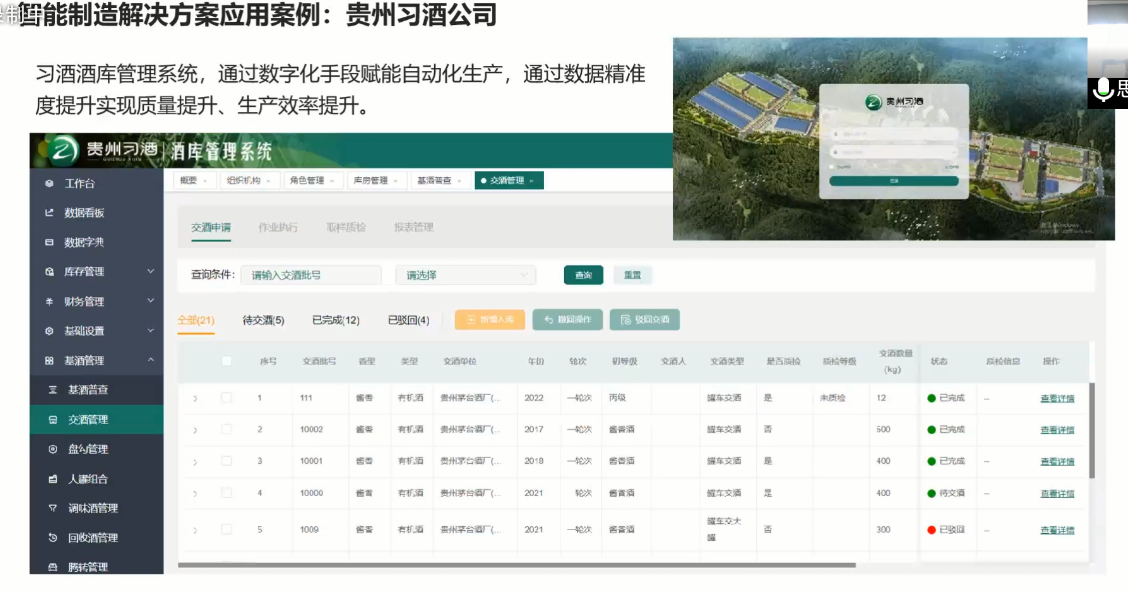1128x593 pixels.
Task: Click the 回收酒管理 sidebar icon
Action: (x=53, y=538)
